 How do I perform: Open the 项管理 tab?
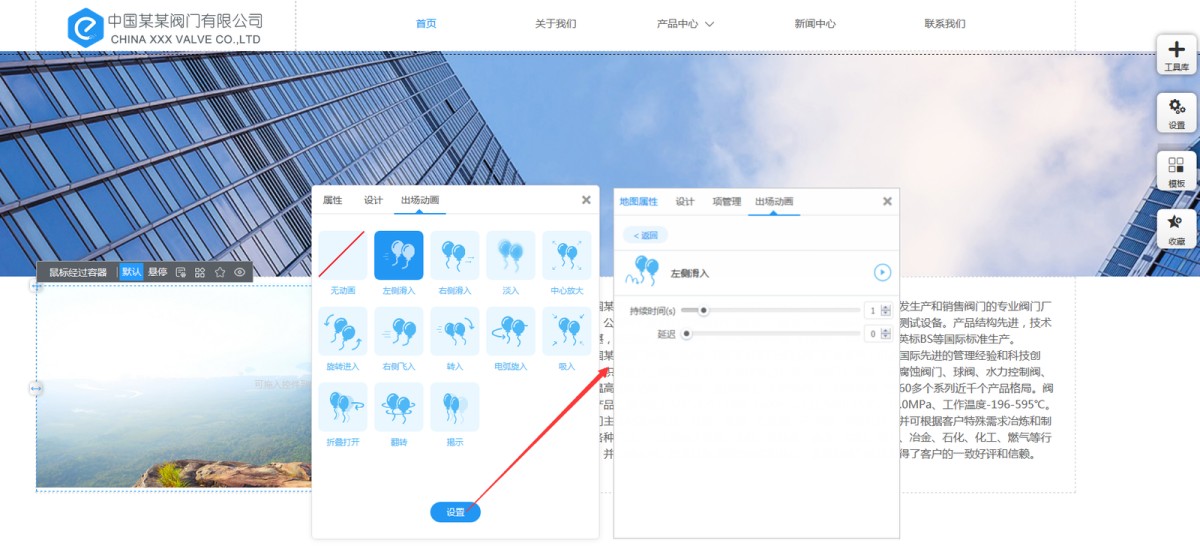[727, 201]
